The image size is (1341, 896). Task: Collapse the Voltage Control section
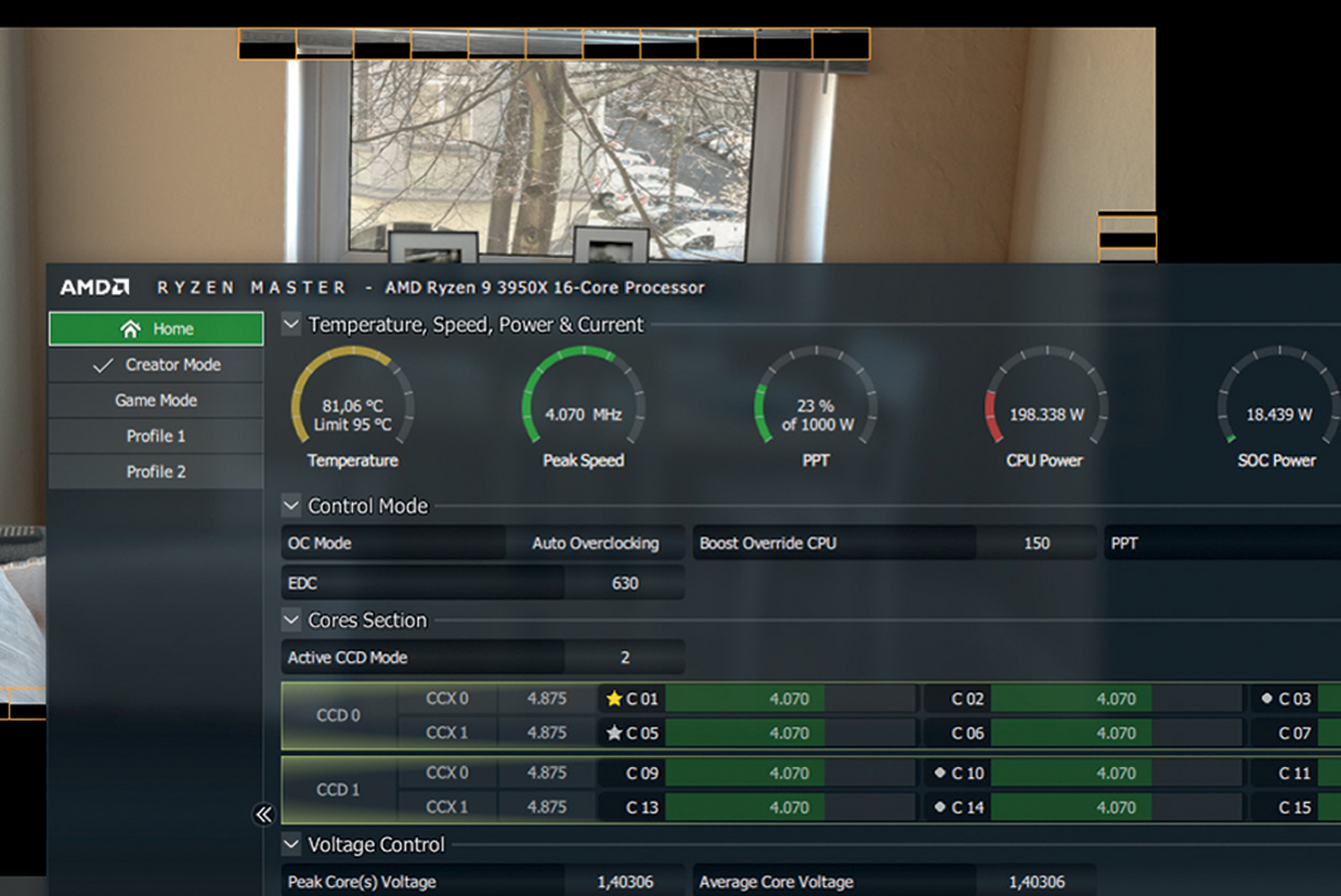(291, 844)
